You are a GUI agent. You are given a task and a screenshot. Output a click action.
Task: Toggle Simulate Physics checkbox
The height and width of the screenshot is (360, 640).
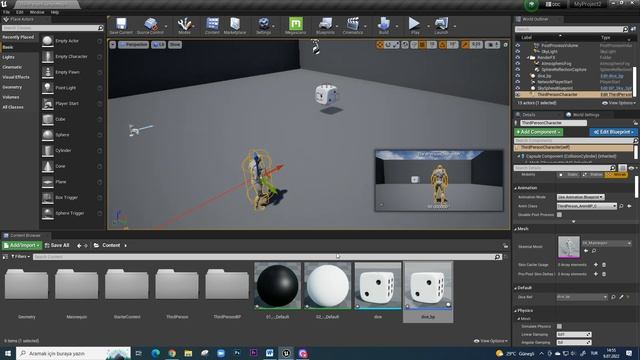coord(559,327)
